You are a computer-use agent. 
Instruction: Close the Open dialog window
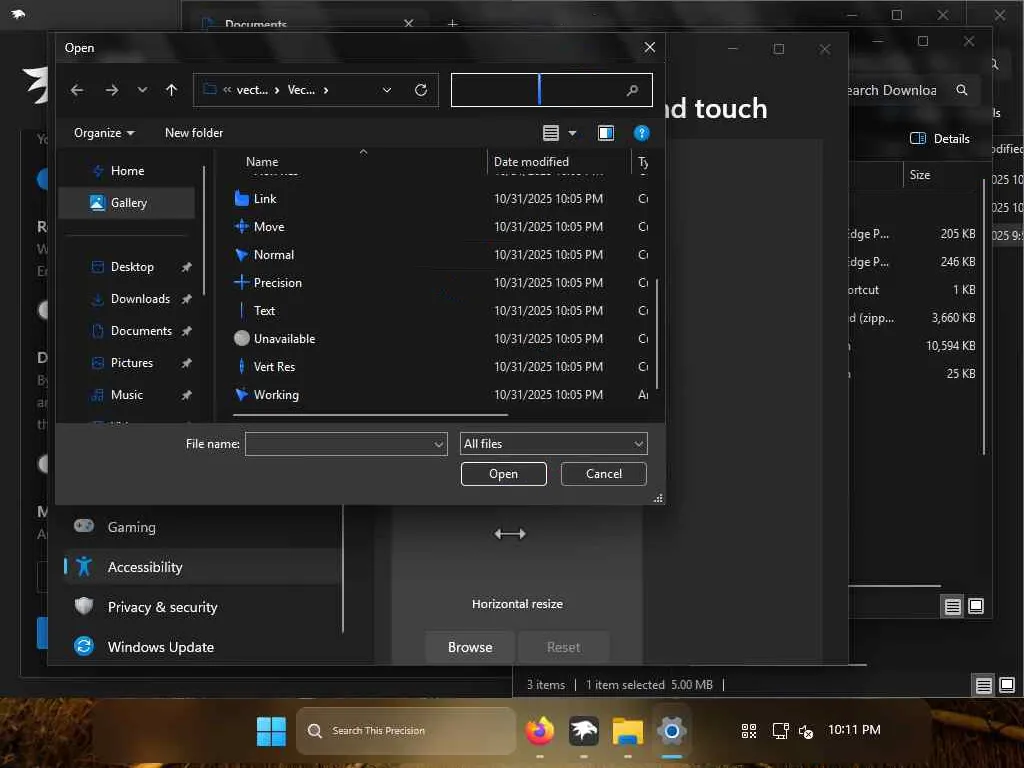coord(650,48)
